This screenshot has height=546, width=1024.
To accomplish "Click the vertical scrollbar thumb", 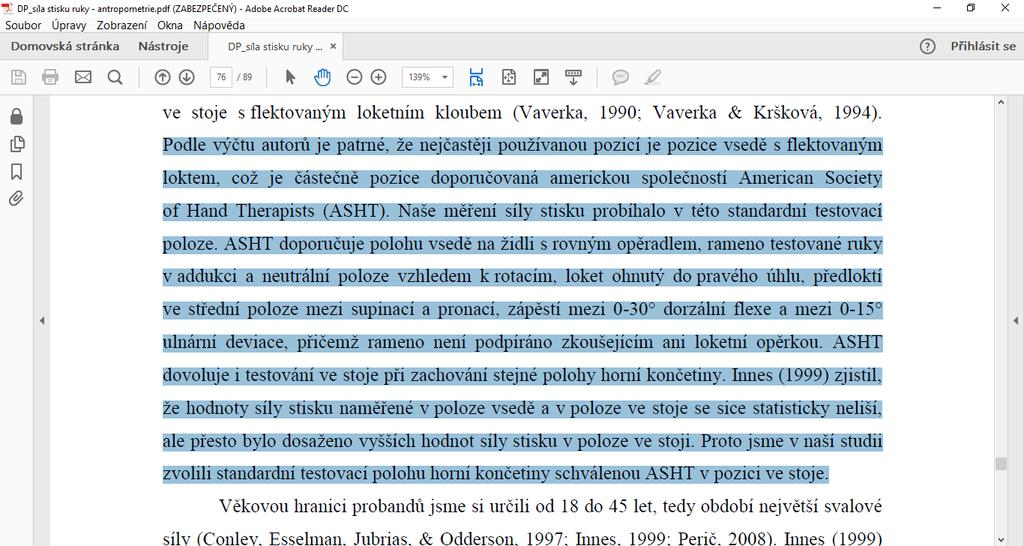I will coord(1000,463).
